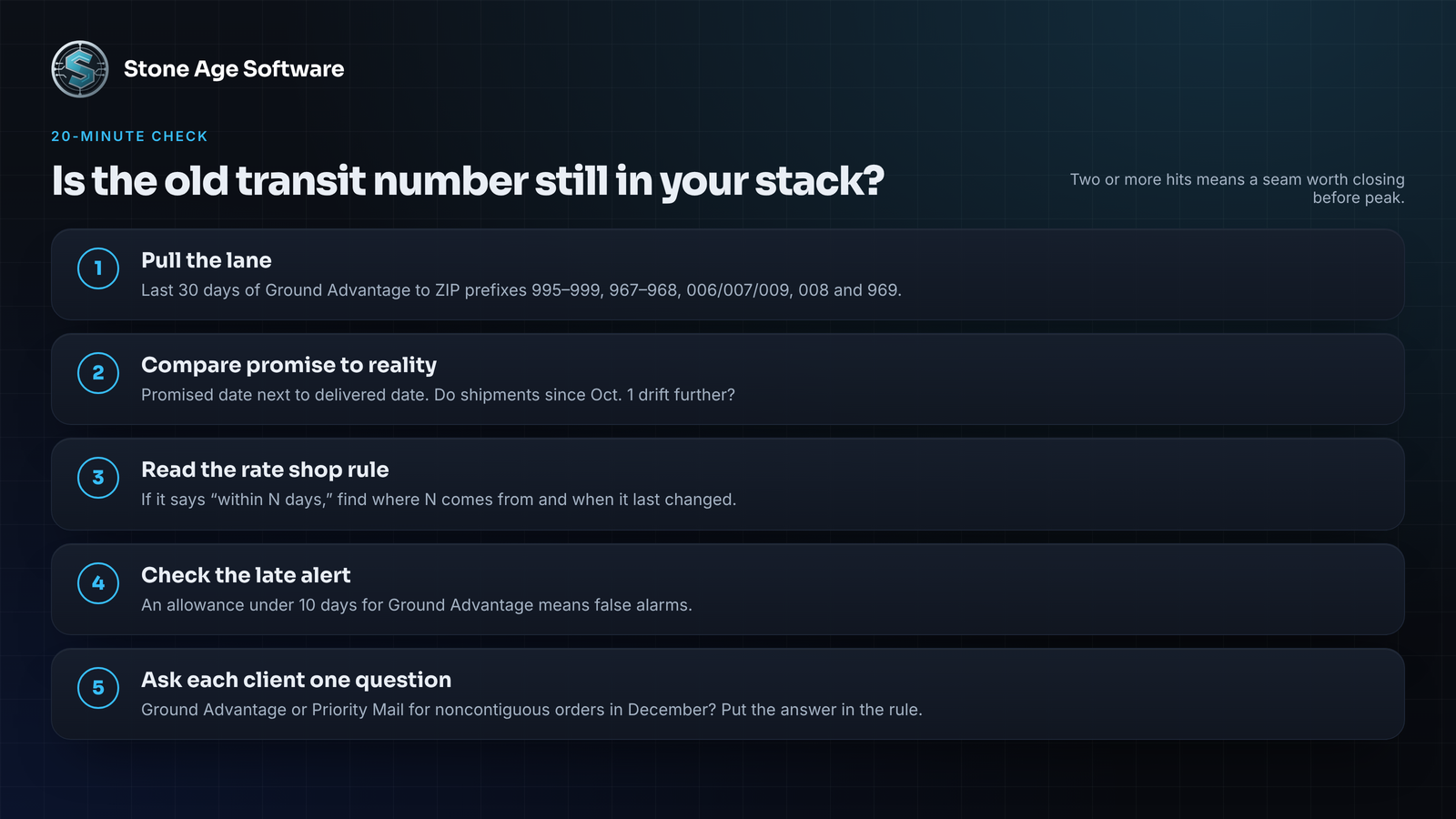Select the 'Ask each client one question' heading

[296, 680]
